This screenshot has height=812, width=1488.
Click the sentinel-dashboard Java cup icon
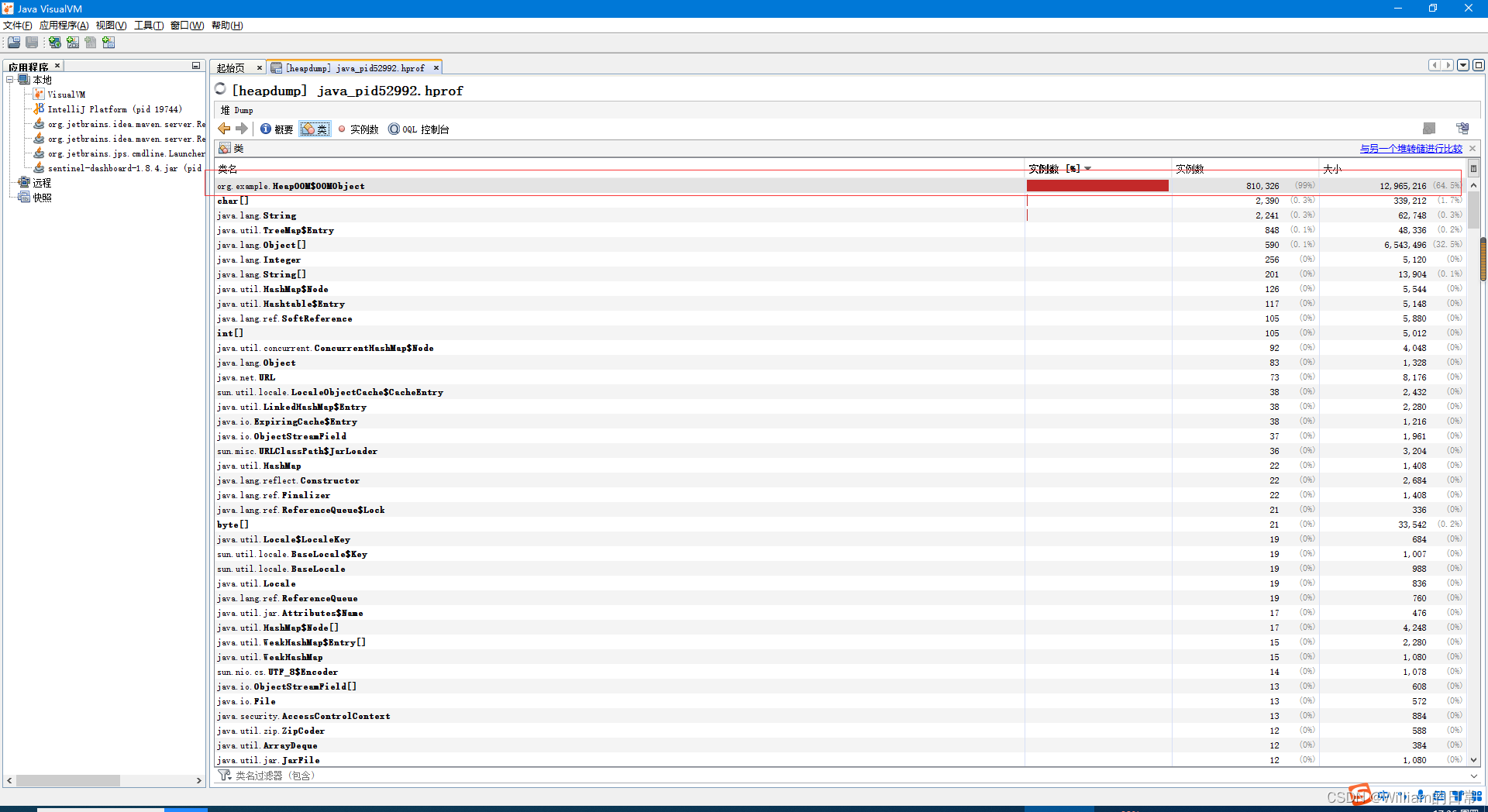(39, 168)
